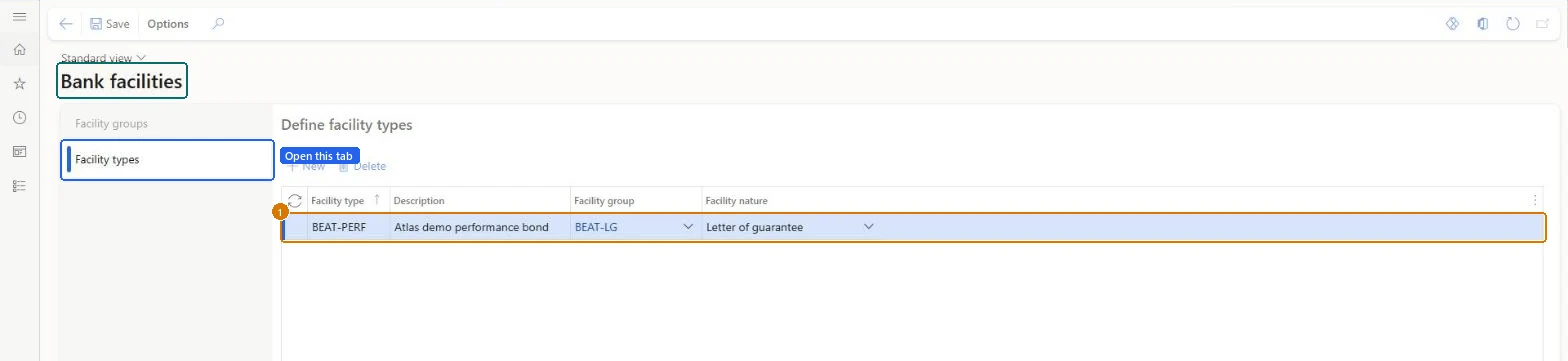Image resolution: width=1568 pixels, height=361 pixels.
Task: Click the Save button
Action: pos(109,24)
